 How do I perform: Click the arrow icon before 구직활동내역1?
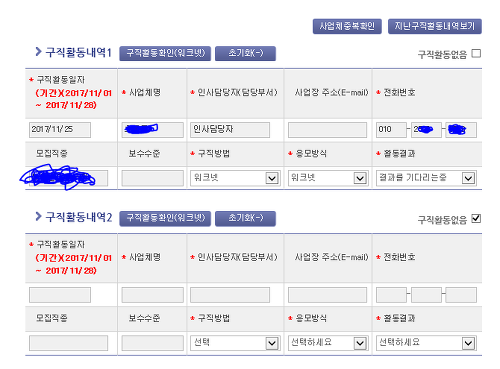click(x=38, y=52)
